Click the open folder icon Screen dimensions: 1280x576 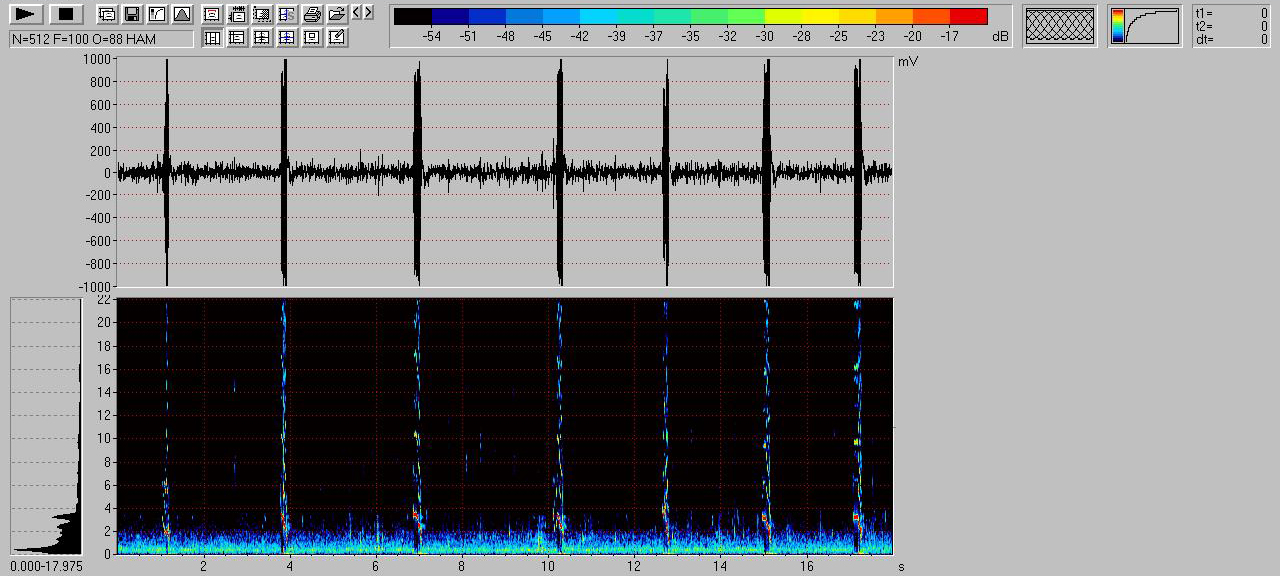[x=337, y=14]
